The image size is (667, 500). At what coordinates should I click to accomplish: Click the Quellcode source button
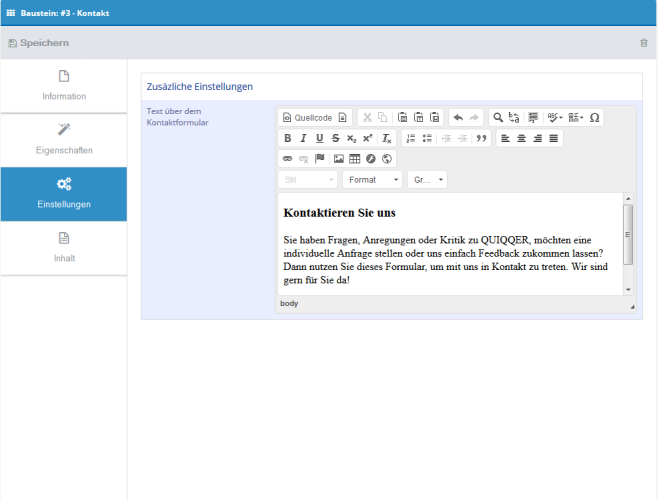click(307, 117)
